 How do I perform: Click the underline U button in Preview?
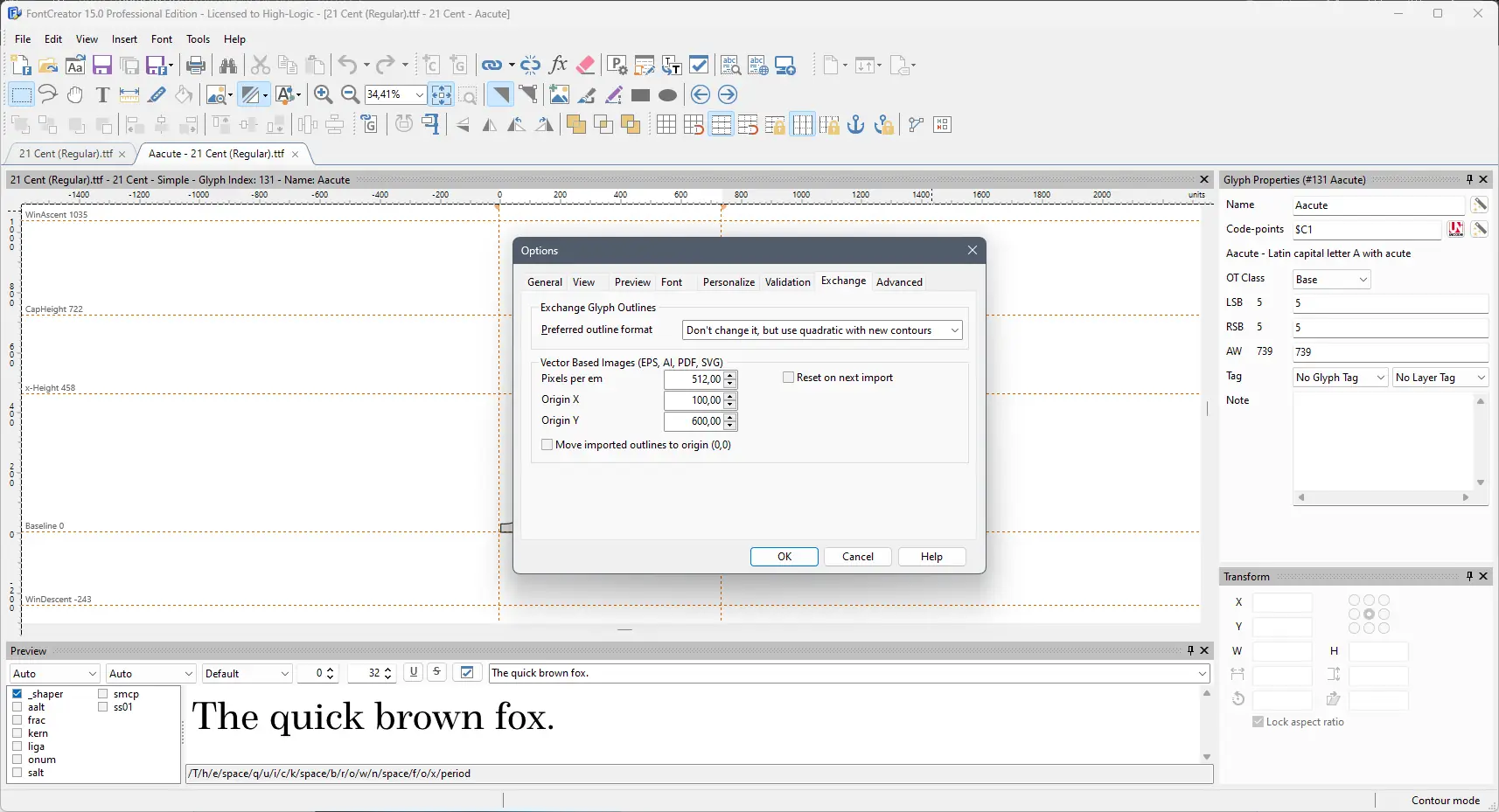coord(414,672)
